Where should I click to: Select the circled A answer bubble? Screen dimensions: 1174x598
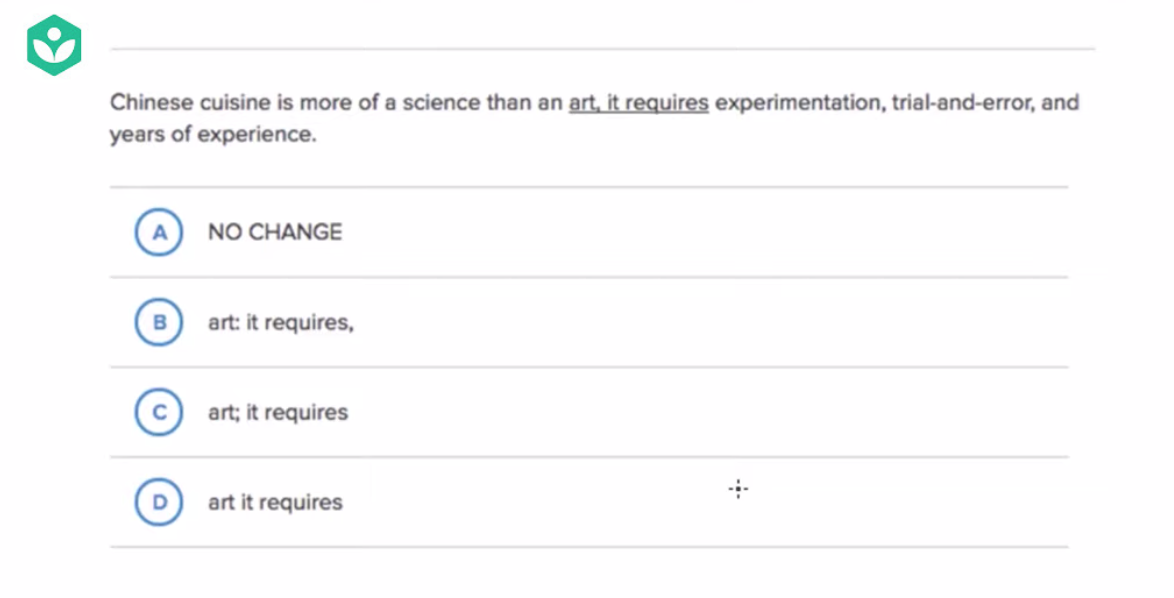coord(158,232)
